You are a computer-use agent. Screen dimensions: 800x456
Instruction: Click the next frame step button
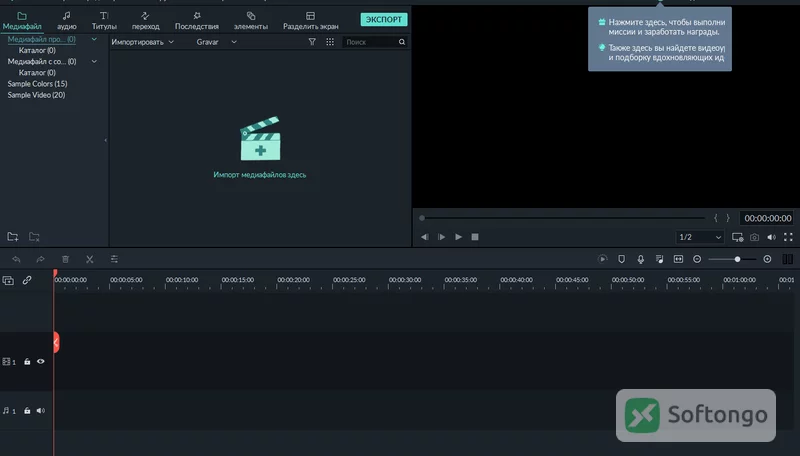[441, 237]
